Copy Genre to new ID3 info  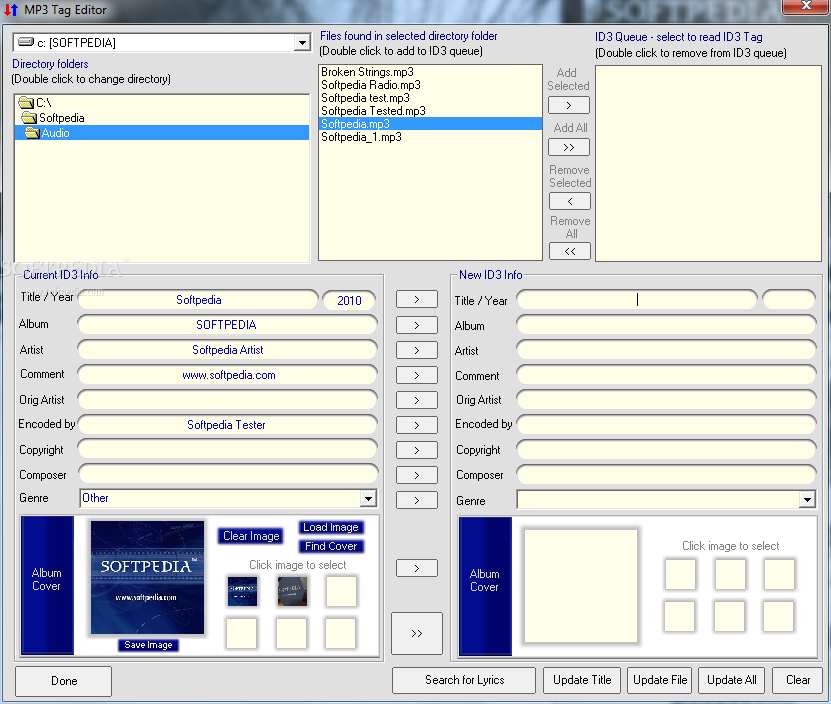[x=417, y=500]
